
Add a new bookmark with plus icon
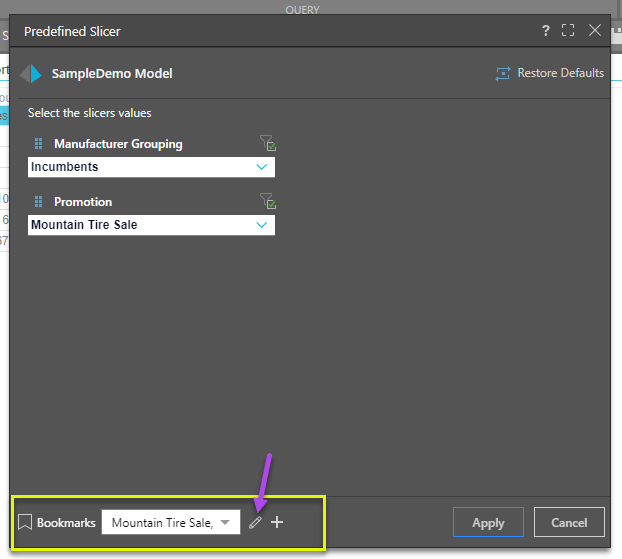[x=277, y=522]
